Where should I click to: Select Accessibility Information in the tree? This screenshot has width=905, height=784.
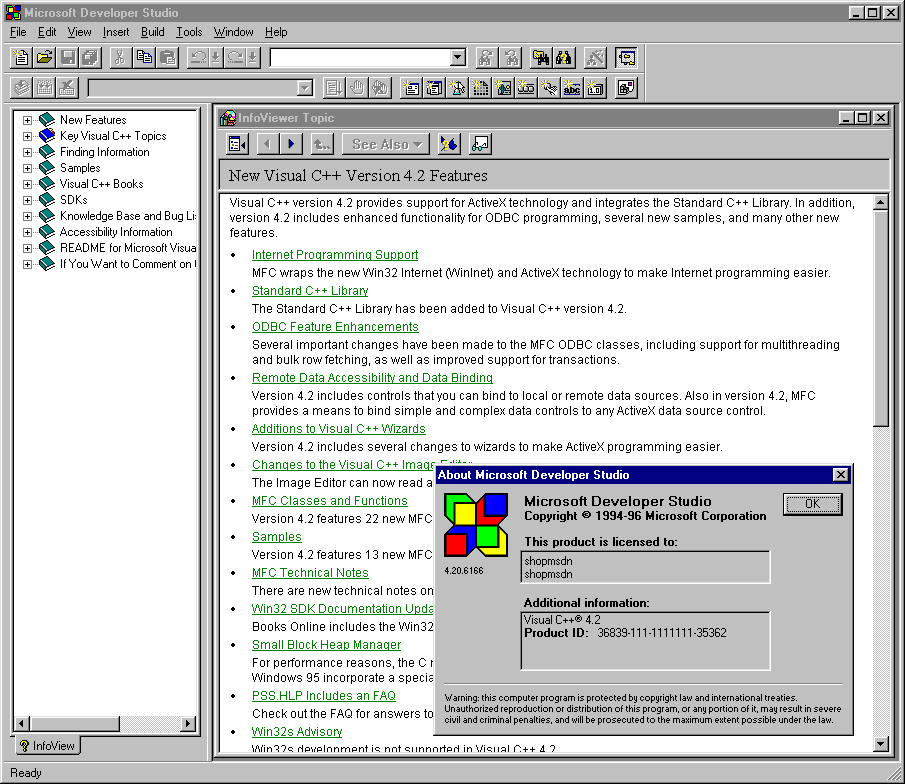click(x=116, y=232)
